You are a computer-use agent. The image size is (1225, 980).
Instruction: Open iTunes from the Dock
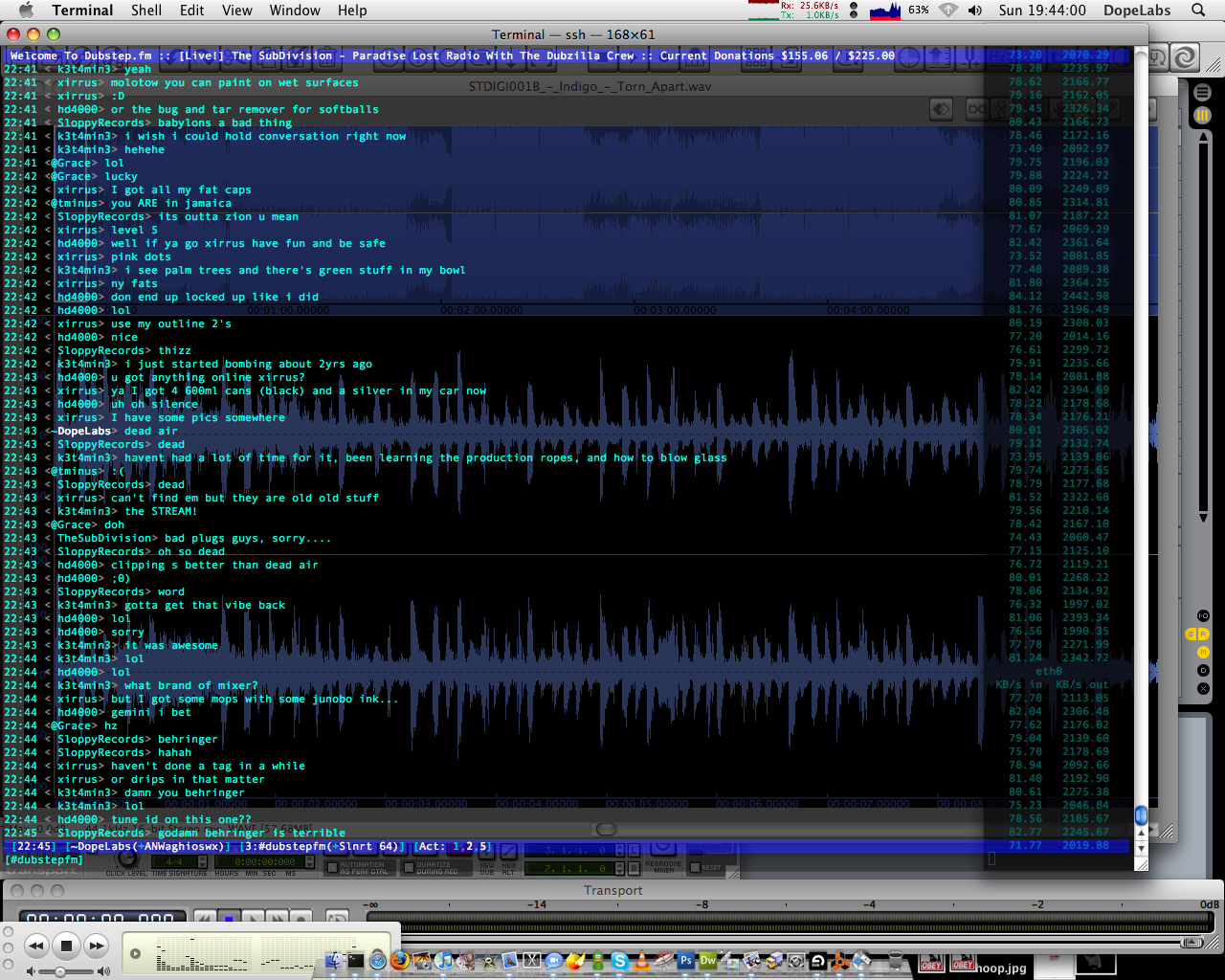click(444, 959)
